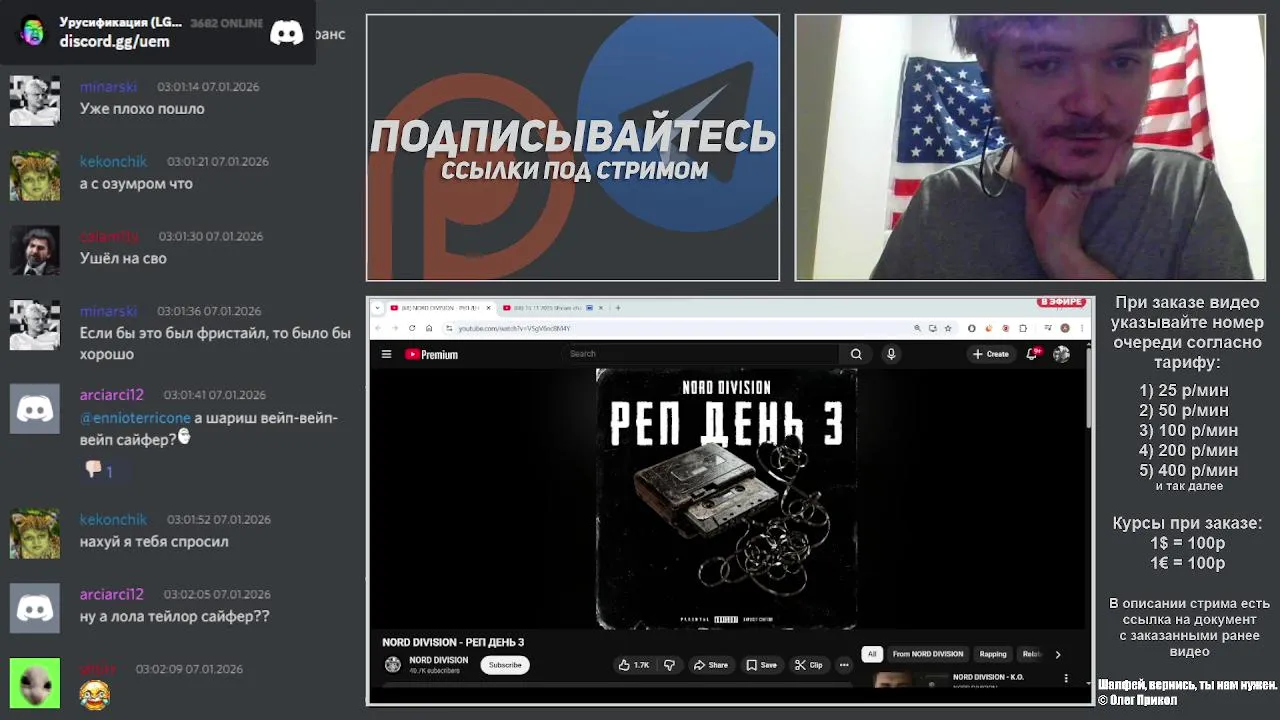Click NORD DIVISION channel name link
Image resolution: width=1280 pixels, height=720 pixels.
(x=438, y=660)
